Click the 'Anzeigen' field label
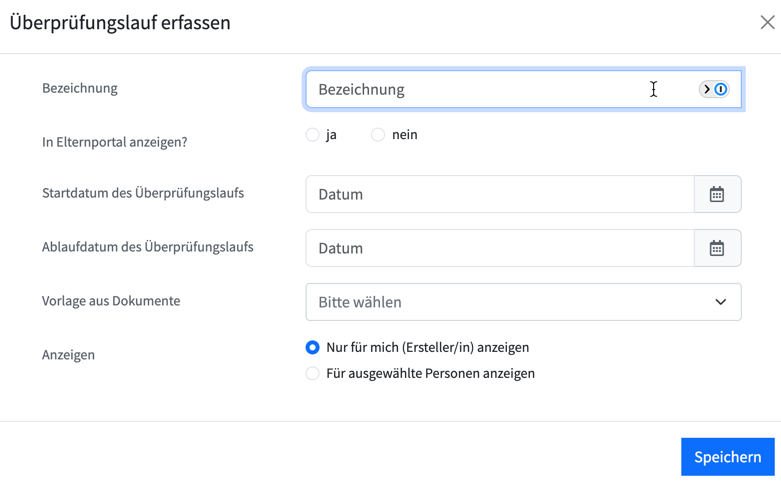This screenshot has width=781, height=486. click(x=68, y=355)
